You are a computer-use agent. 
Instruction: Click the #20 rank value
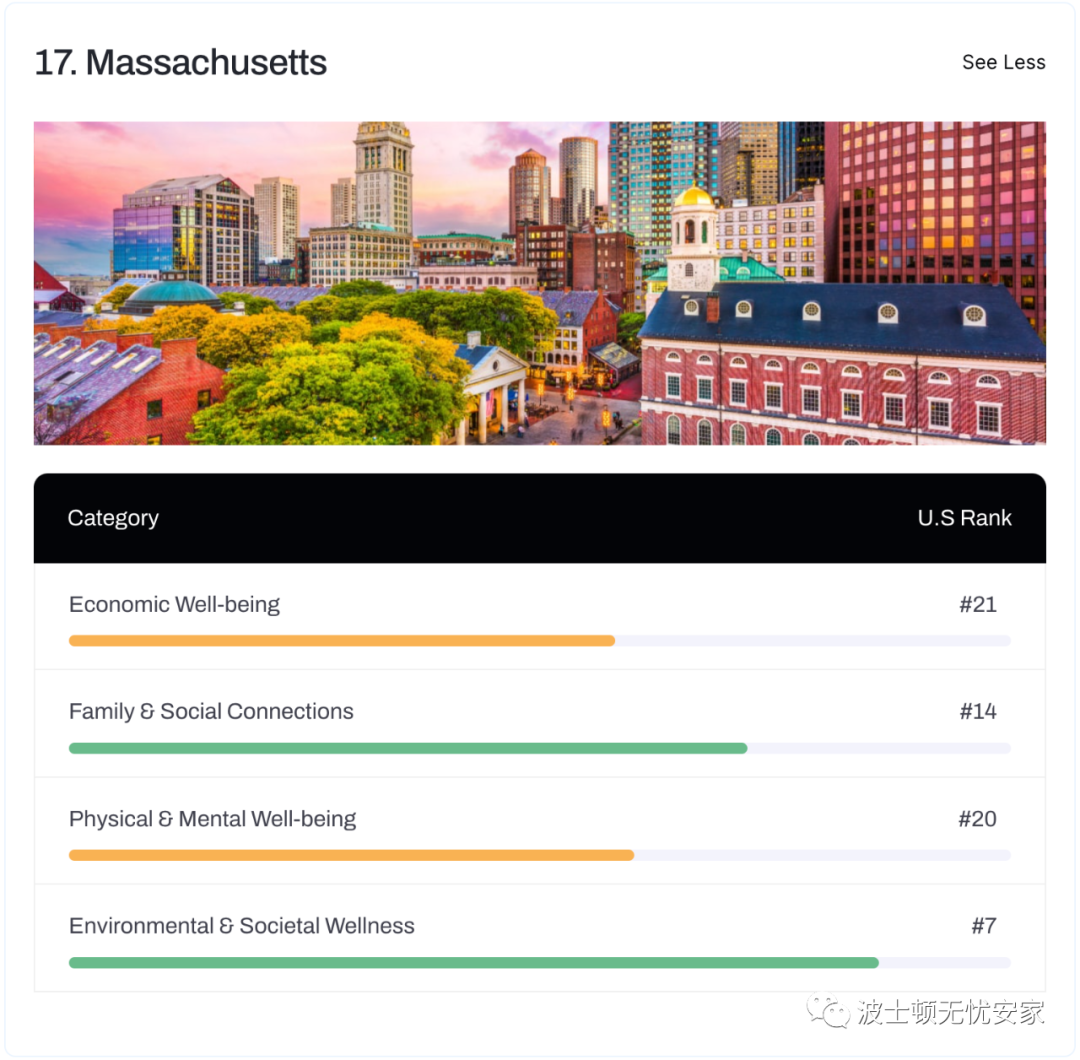(x=977, y=819)
